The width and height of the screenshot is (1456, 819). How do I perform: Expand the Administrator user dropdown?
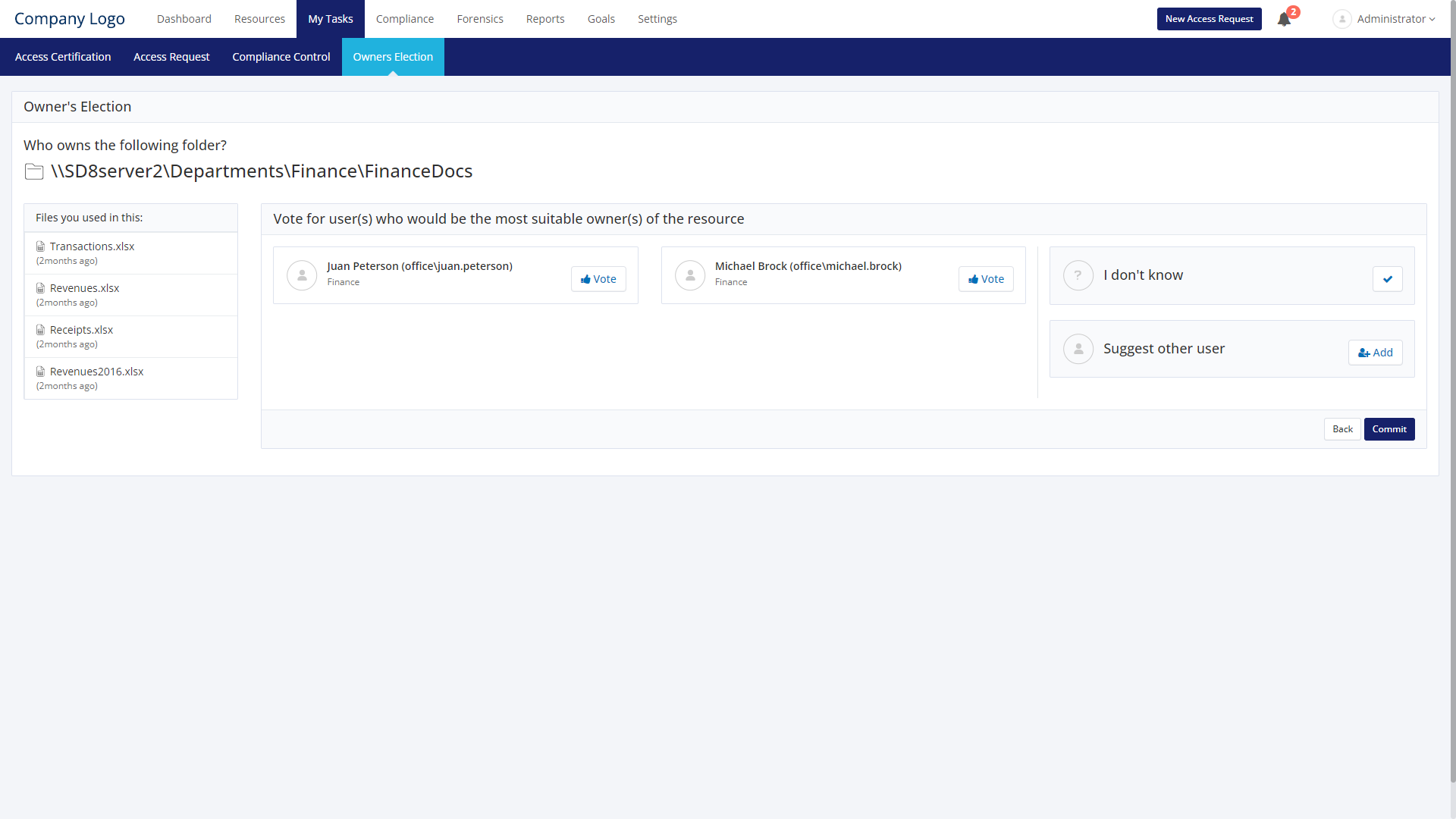pos(1395,19)
